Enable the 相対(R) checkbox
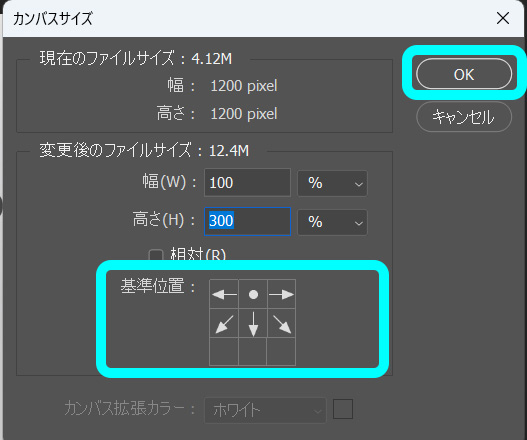Image resolution: width=527 pixels, height=440 pixels. click(x=156, y=255)
